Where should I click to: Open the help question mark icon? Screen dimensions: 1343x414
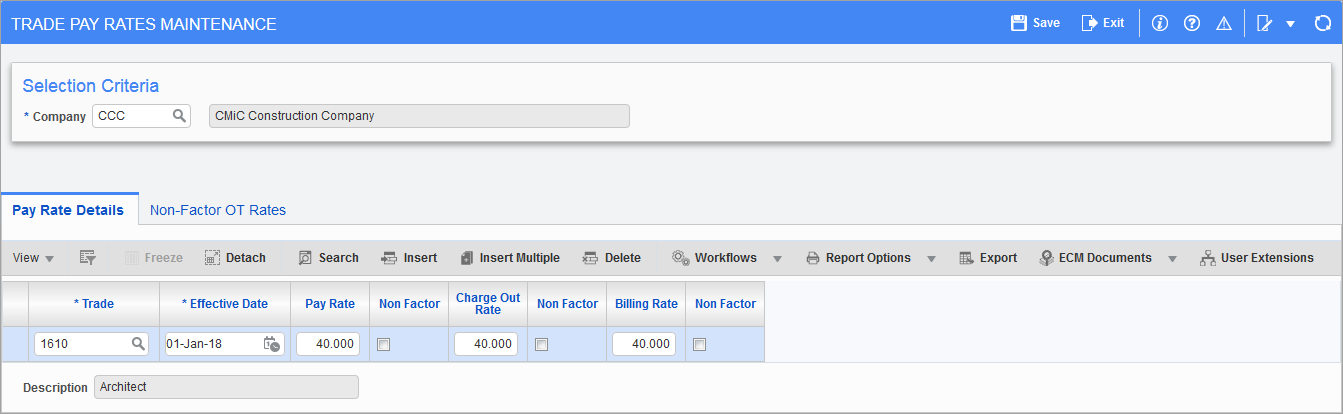1191,23
